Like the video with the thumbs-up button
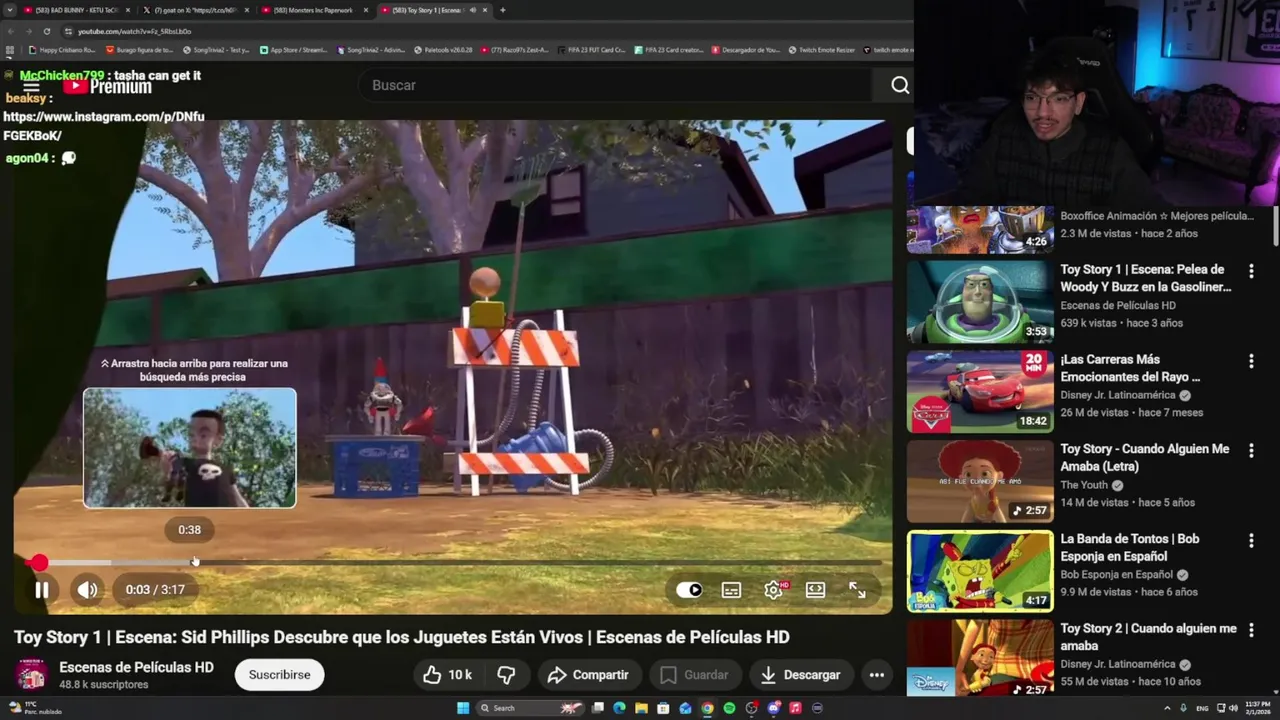This screenshot has width=1280, height=720. pyautogui.click(x=447, y=675)
